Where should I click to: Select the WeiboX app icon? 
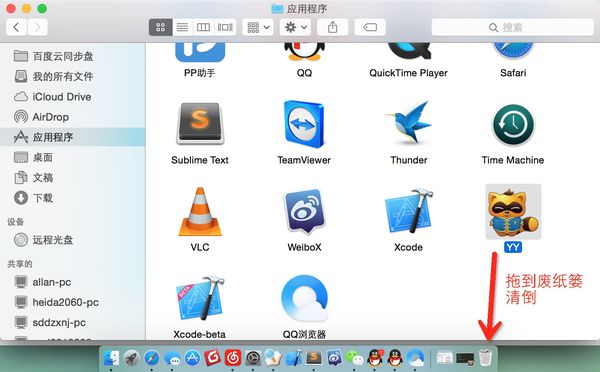click(x=304, y=211)
